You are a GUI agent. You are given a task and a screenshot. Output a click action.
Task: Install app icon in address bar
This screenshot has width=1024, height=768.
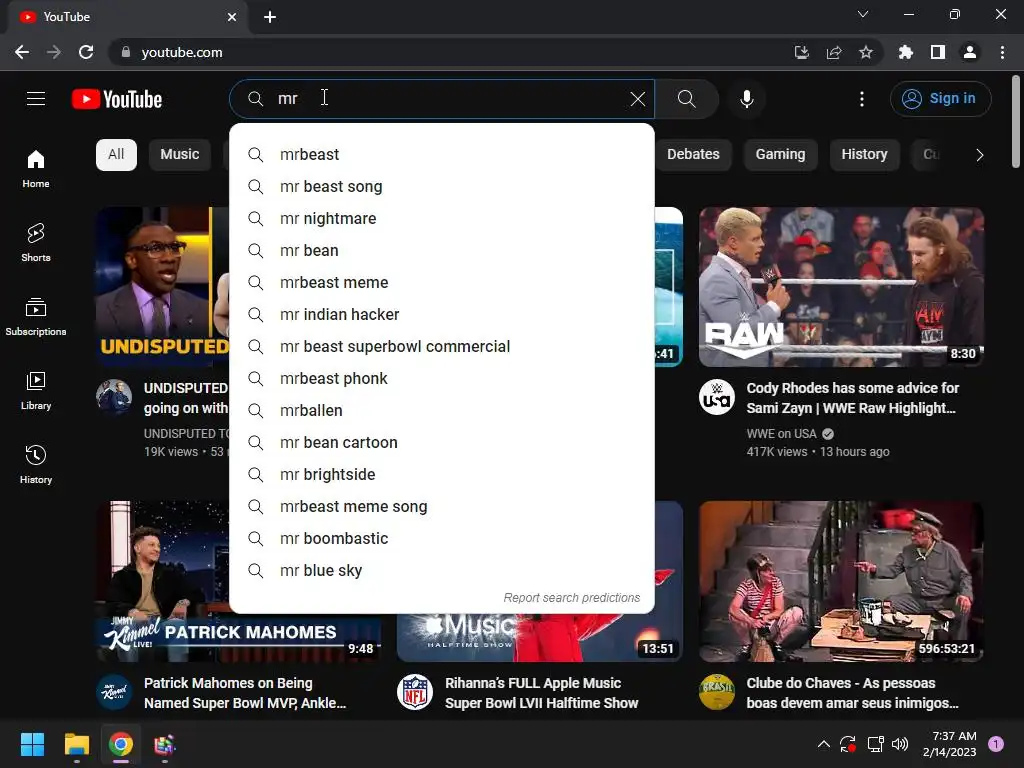(801, 52)
